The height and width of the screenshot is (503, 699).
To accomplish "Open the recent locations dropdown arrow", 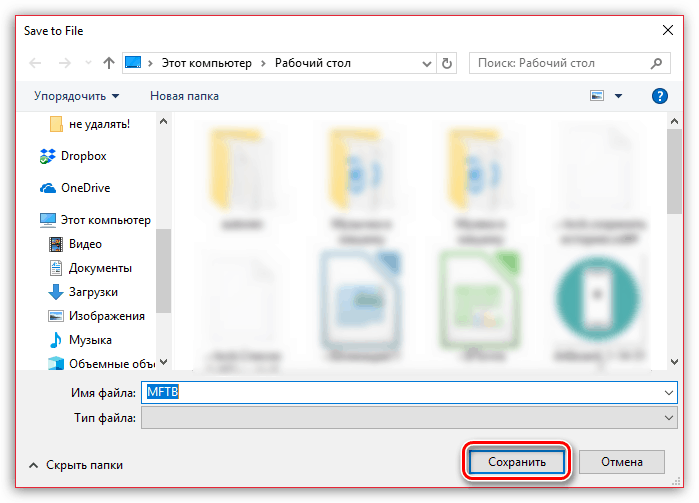I will (88, 63).
